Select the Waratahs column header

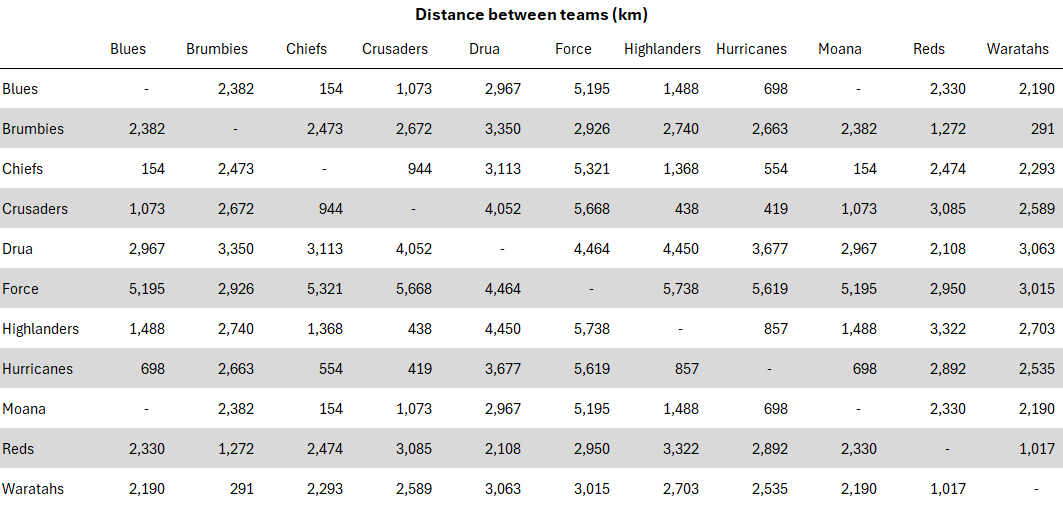[x=1018, y=49]
